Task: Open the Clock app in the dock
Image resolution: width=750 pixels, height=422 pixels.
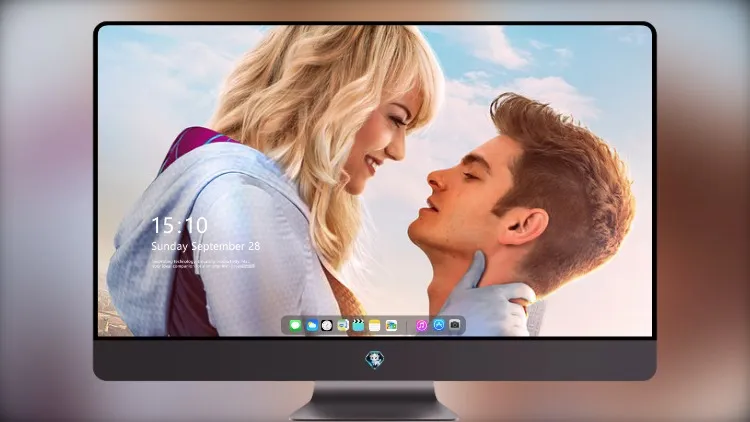Action: coord(327,325)
